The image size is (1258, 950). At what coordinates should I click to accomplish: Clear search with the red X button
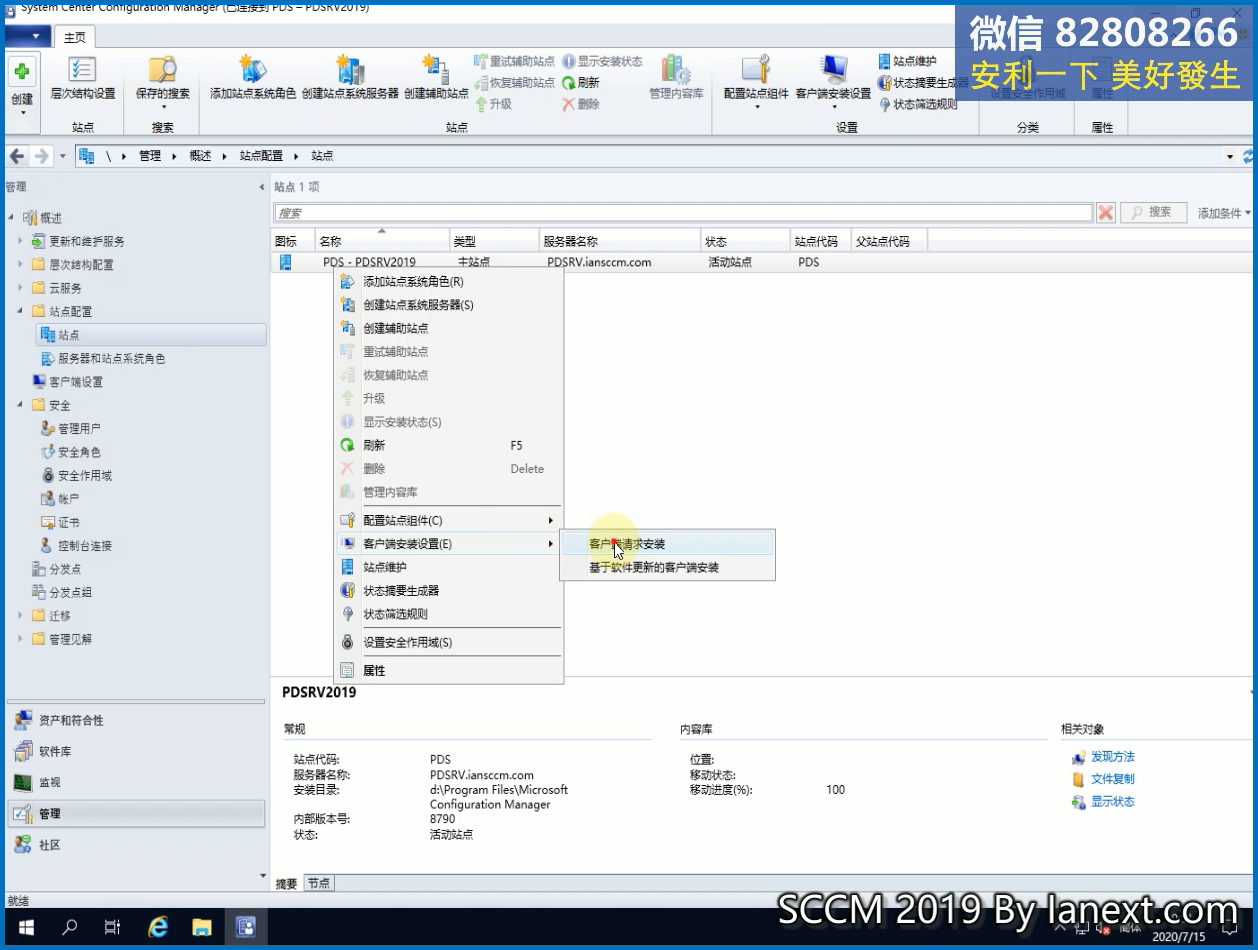[1105, 212]
